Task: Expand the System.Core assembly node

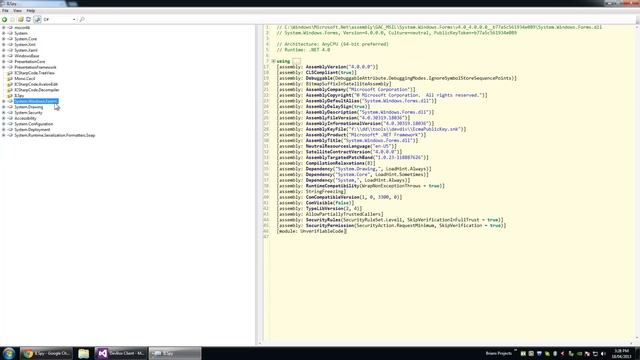Action: point(4,39)
